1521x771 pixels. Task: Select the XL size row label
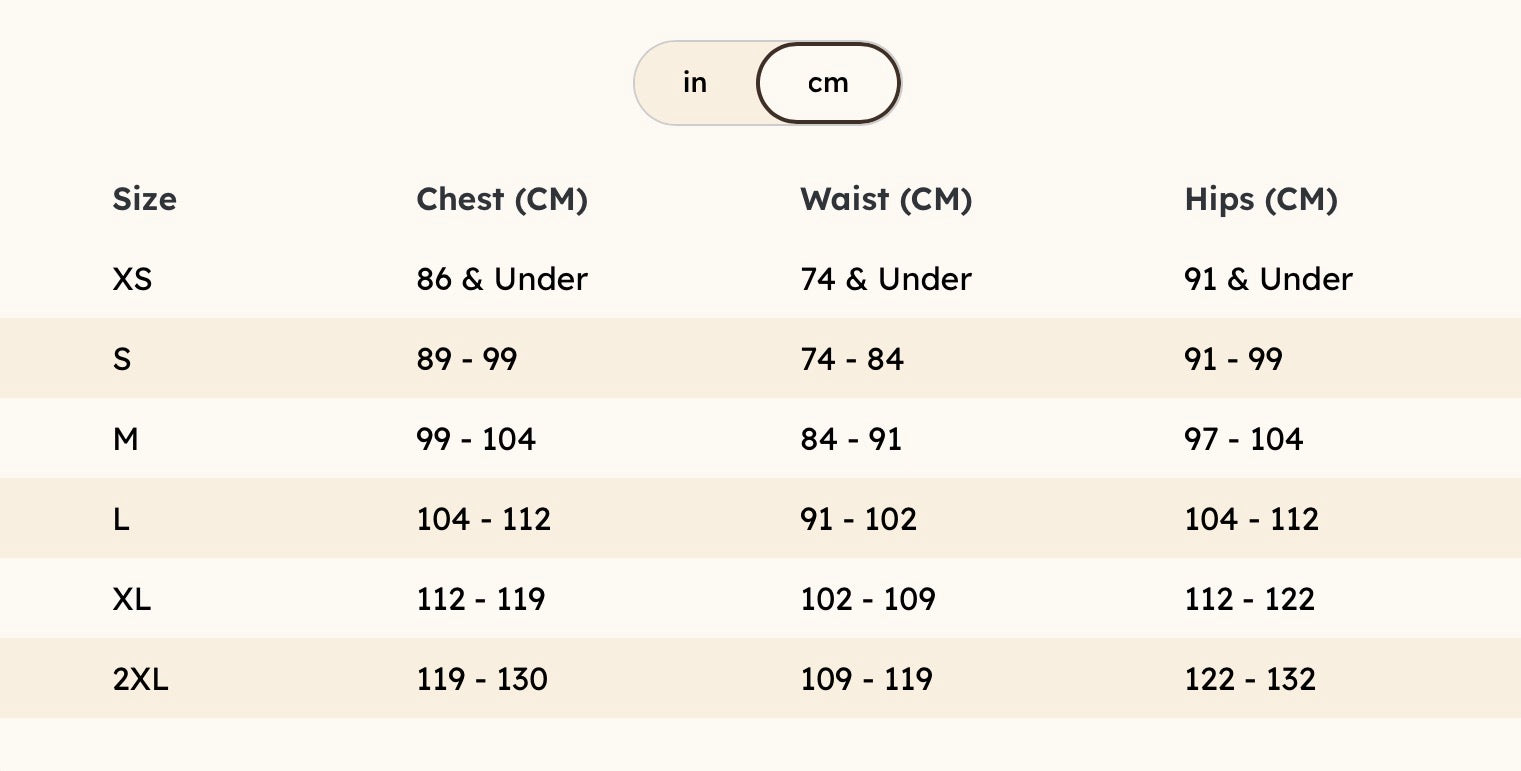click(131, 599)
